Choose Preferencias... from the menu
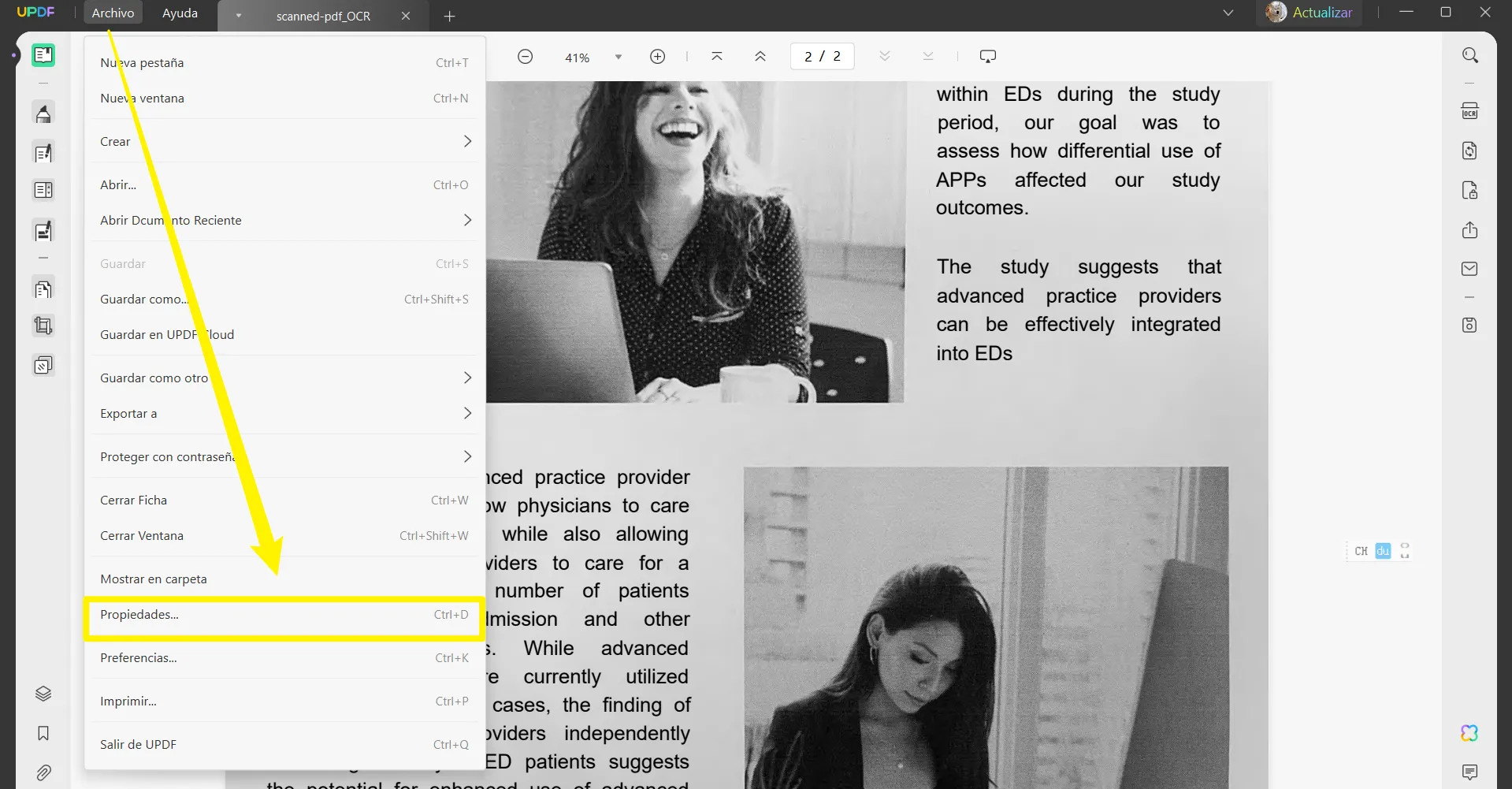Image resolution: width=1512 pixels, height=789 pixels. coord(284,657)
